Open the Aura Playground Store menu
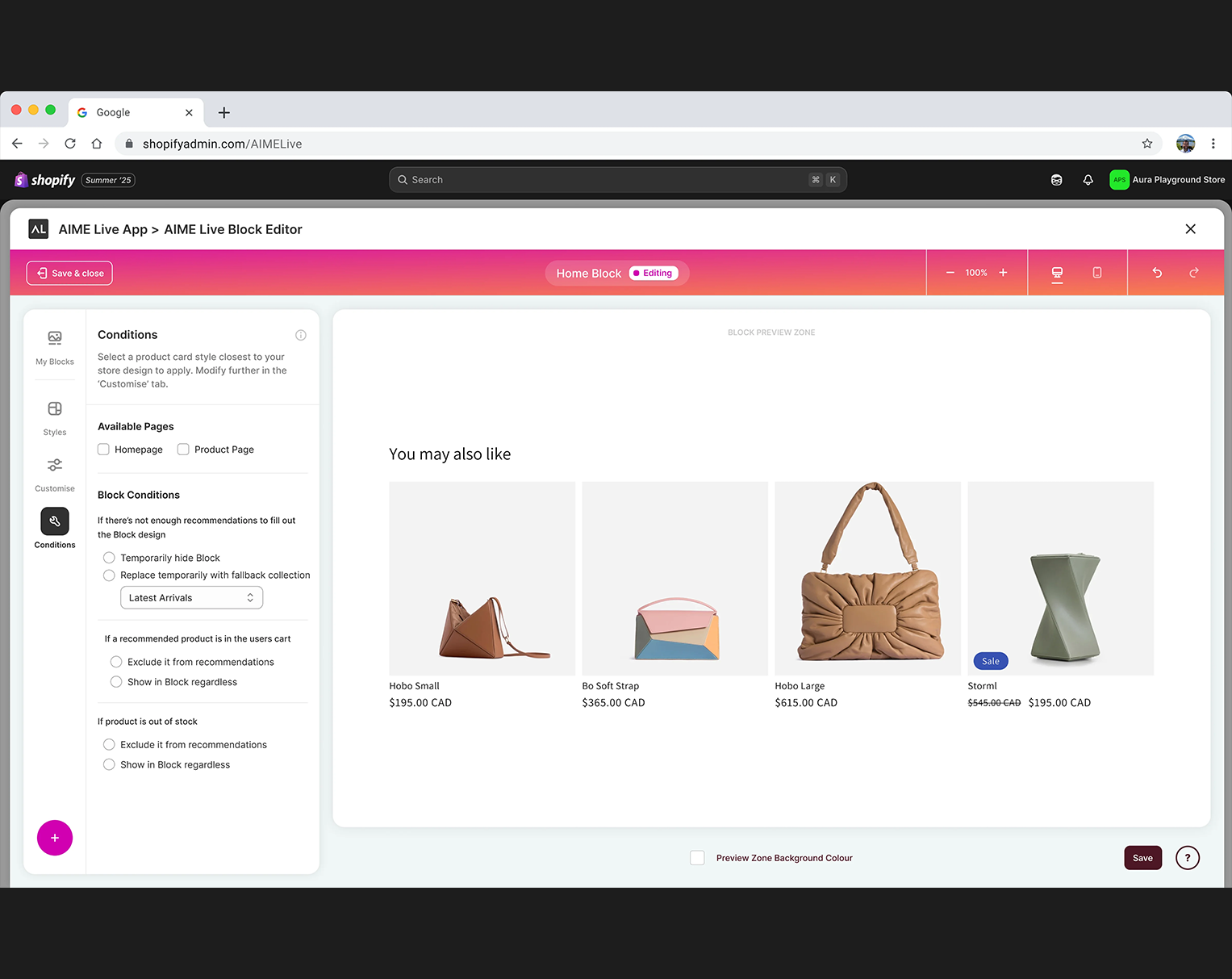This screenshot has width=1232, height=979. 1167,180
